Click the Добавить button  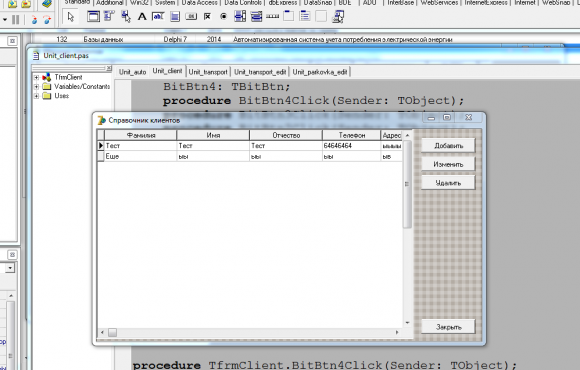click(x=448, y=145)
